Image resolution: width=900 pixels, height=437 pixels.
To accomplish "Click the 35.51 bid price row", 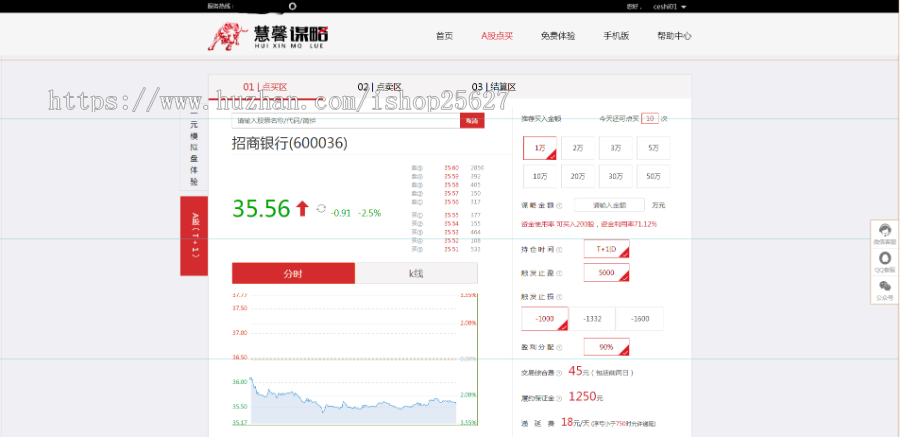I will point(448,249).
